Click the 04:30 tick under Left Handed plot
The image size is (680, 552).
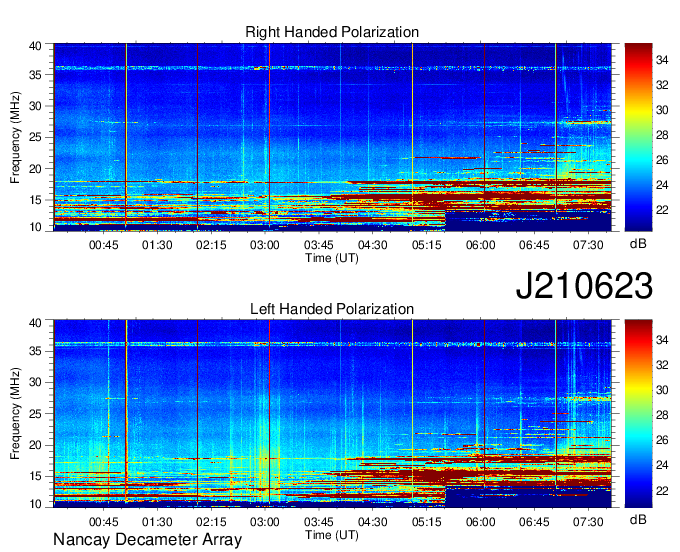click(373, 522)
